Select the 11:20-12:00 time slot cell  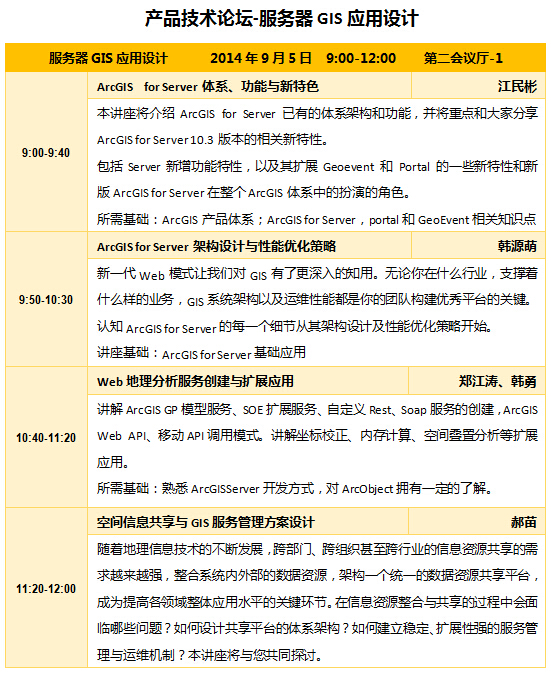[x=46, y=588]
